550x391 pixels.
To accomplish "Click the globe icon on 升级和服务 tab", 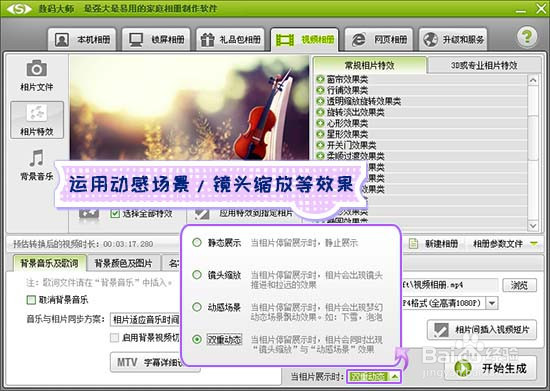I will [x=430, y=40].
